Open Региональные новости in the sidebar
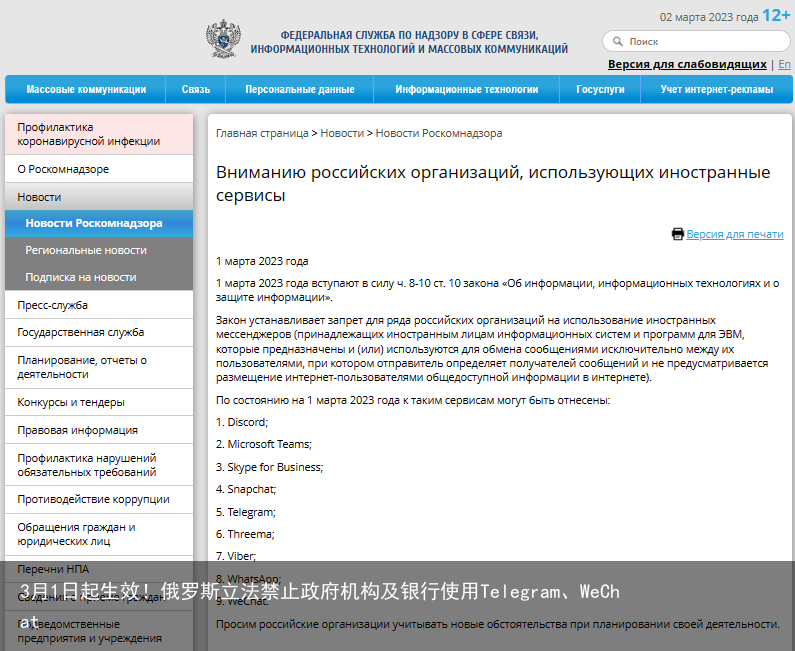This screenshot has width=795, height=651. [x=99, y=250]
